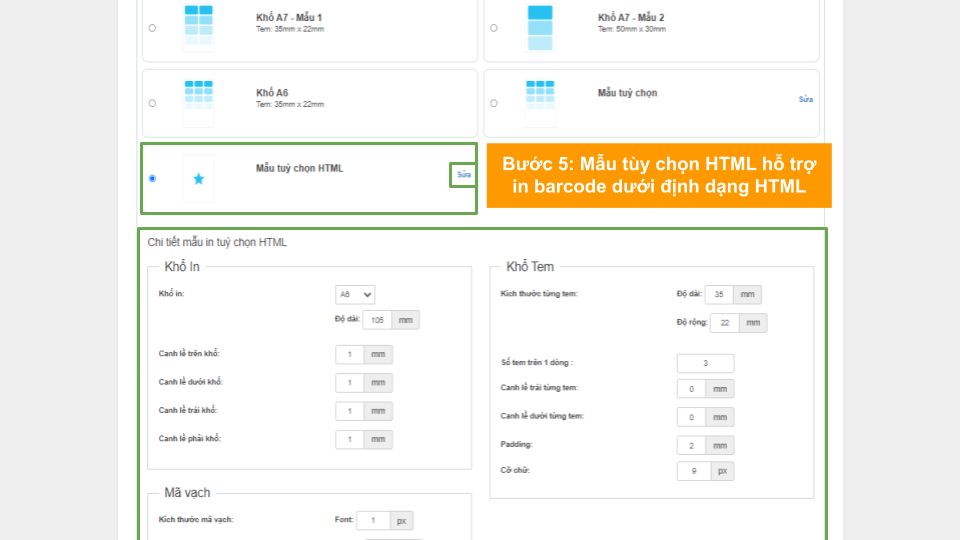
Task: Click the Khổ A6 grid template icon
Action: pos(198,102)
